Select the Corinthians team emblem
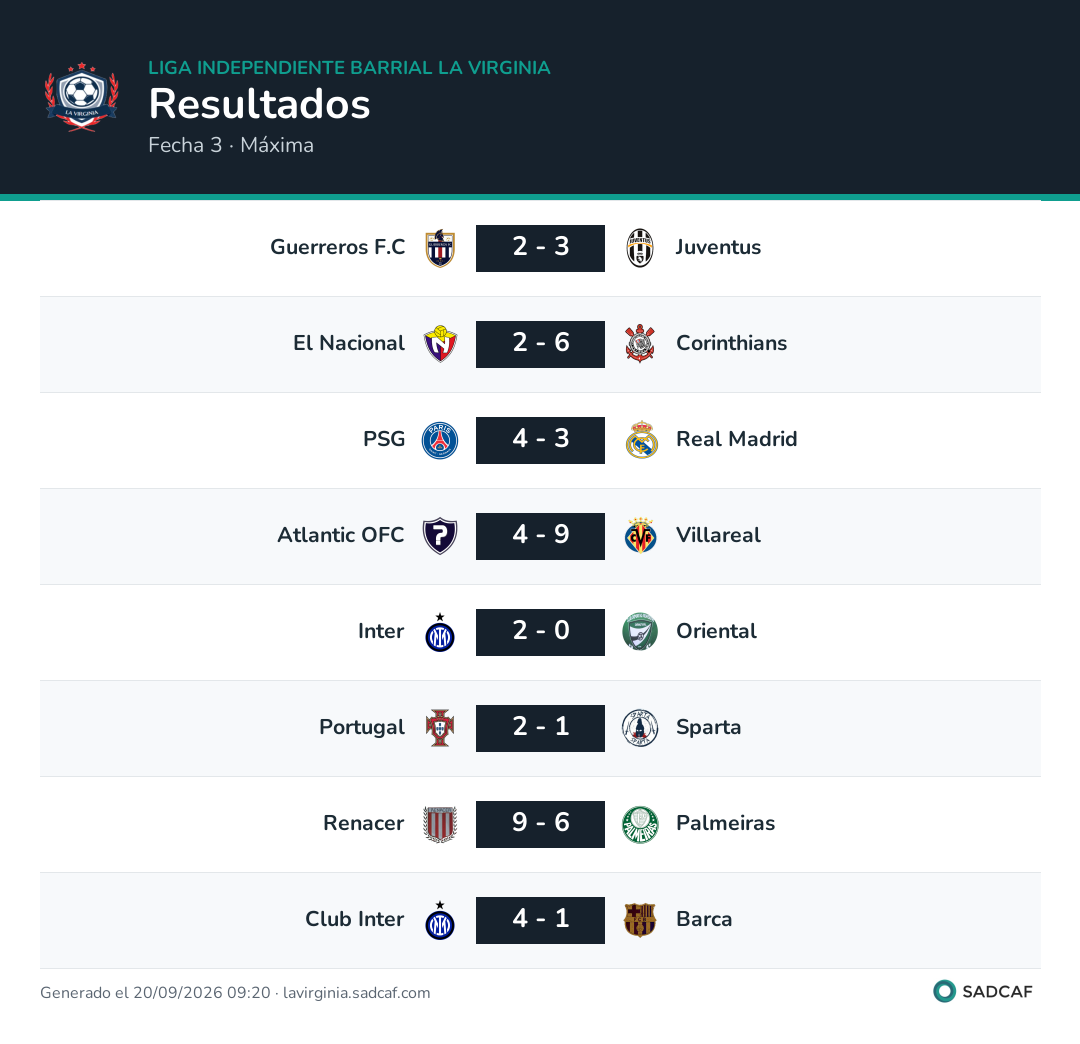 tap(640, 344)
